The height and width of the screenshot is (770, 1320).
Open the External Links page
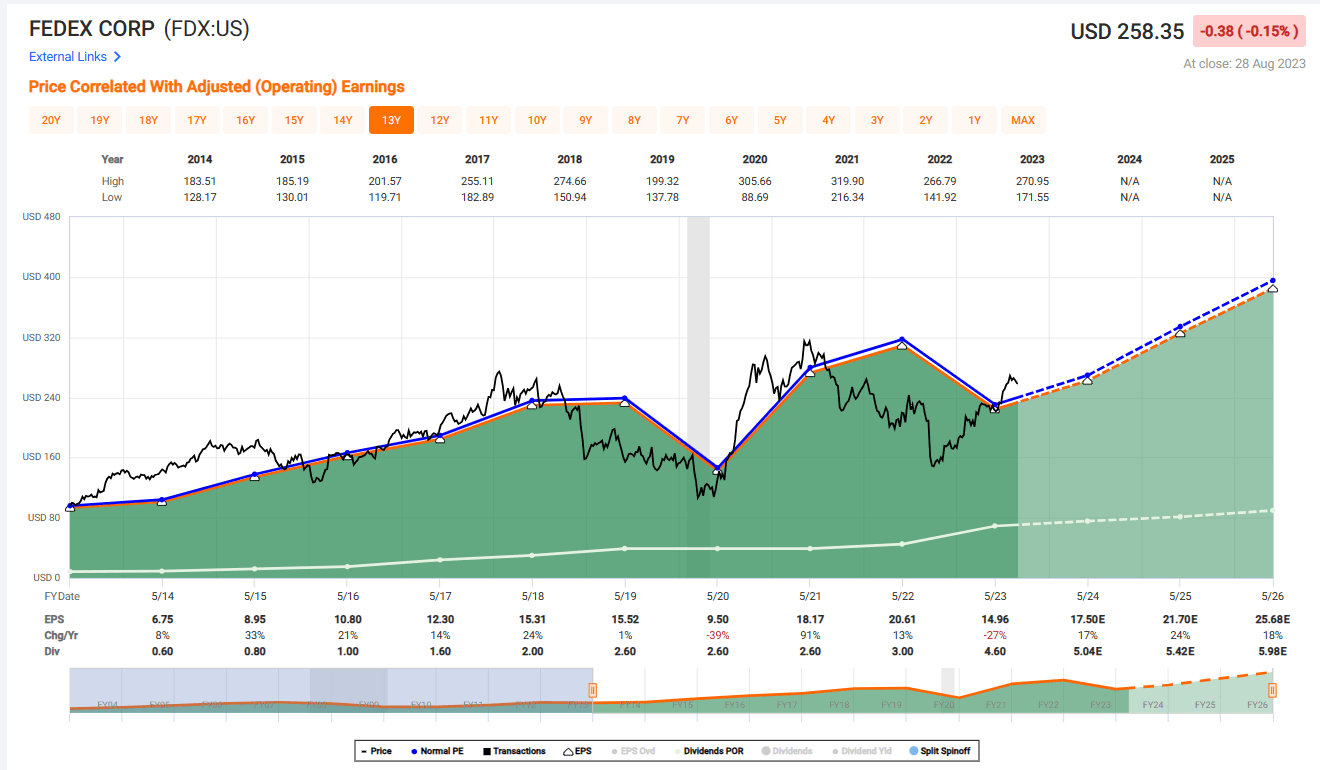[x=67, y=57]
